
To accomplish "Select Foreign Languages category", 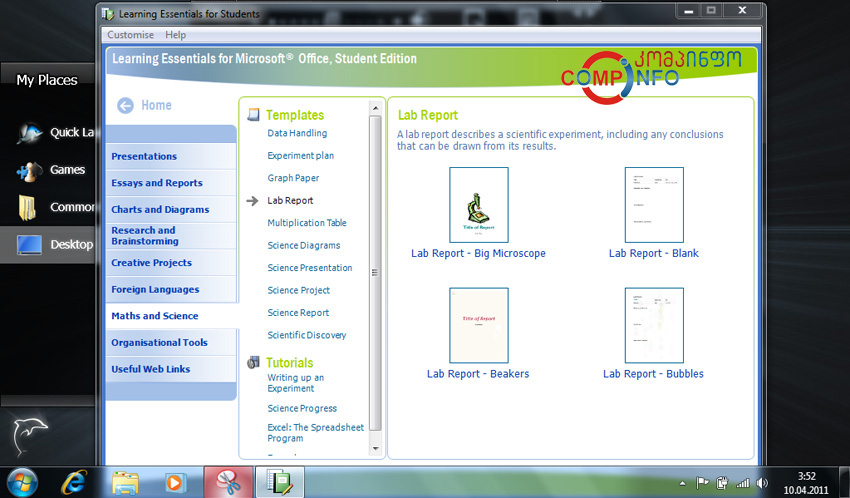I will (171, 289).
